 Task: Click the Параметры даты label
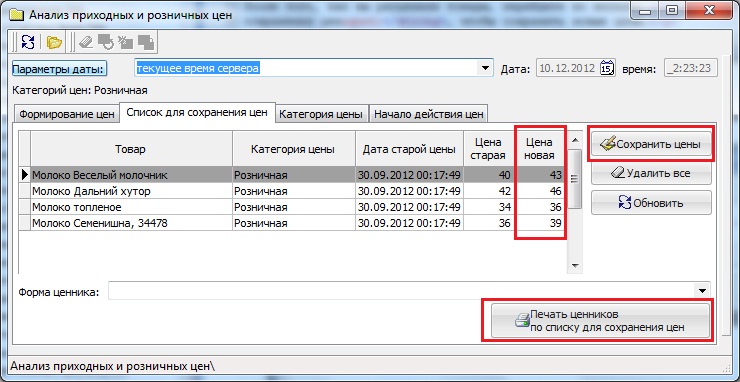point(59,69)
